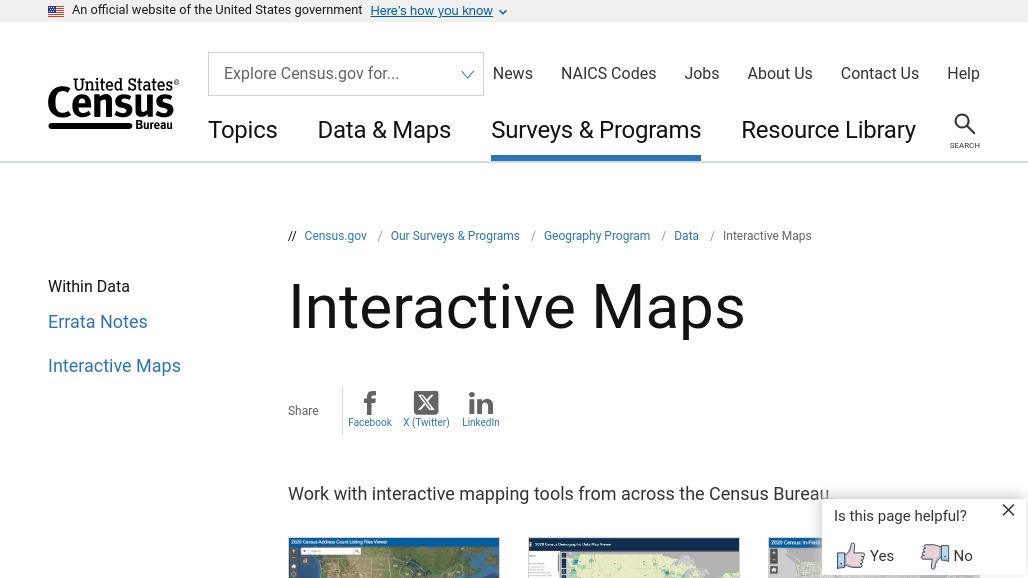Go to Our Surveys & Programs breadcrumb

coord(455,236)
